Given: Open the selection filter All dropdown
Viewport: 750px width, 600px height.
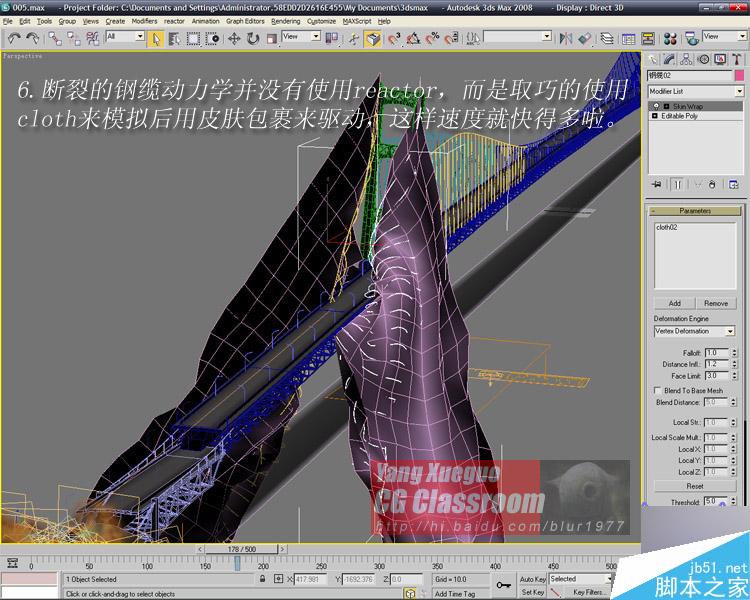Looking at the screenshot, I should pos(125,36).
